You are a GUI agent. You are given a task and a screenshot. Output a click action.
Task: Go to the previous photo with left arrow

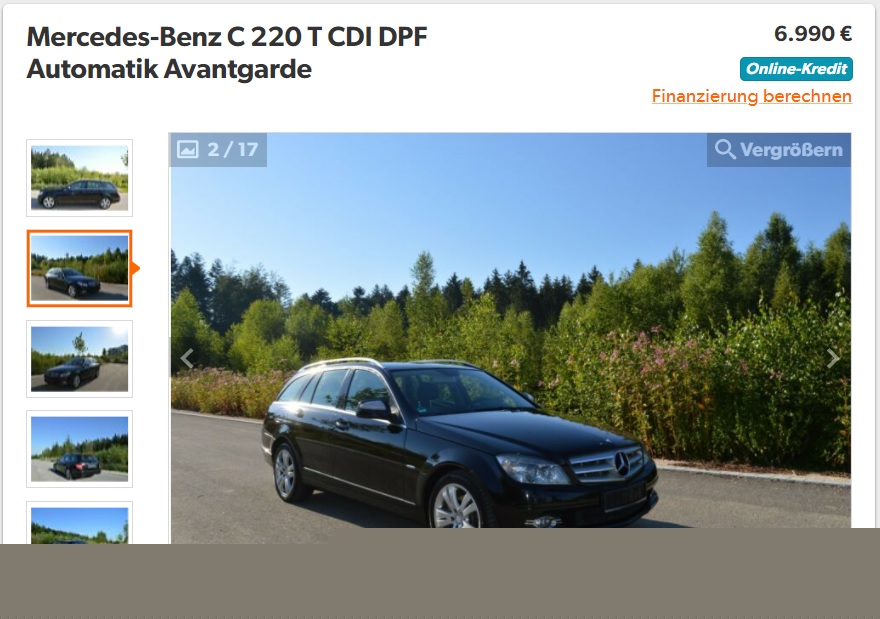coord(187,359)
